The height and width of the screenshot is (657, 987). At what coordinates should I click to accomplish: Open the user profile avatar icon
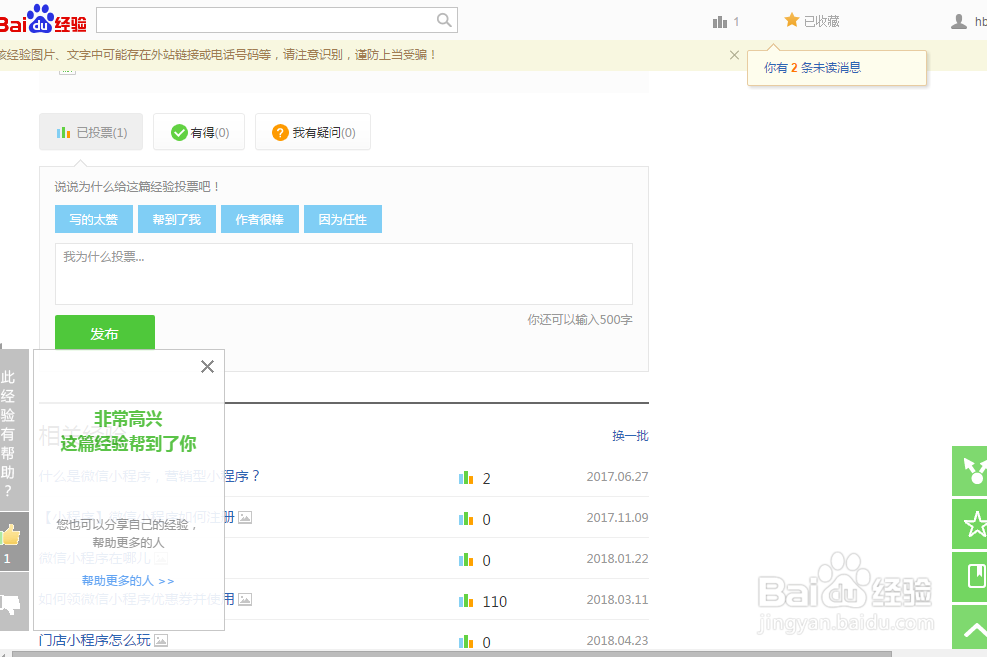[959, 21]
